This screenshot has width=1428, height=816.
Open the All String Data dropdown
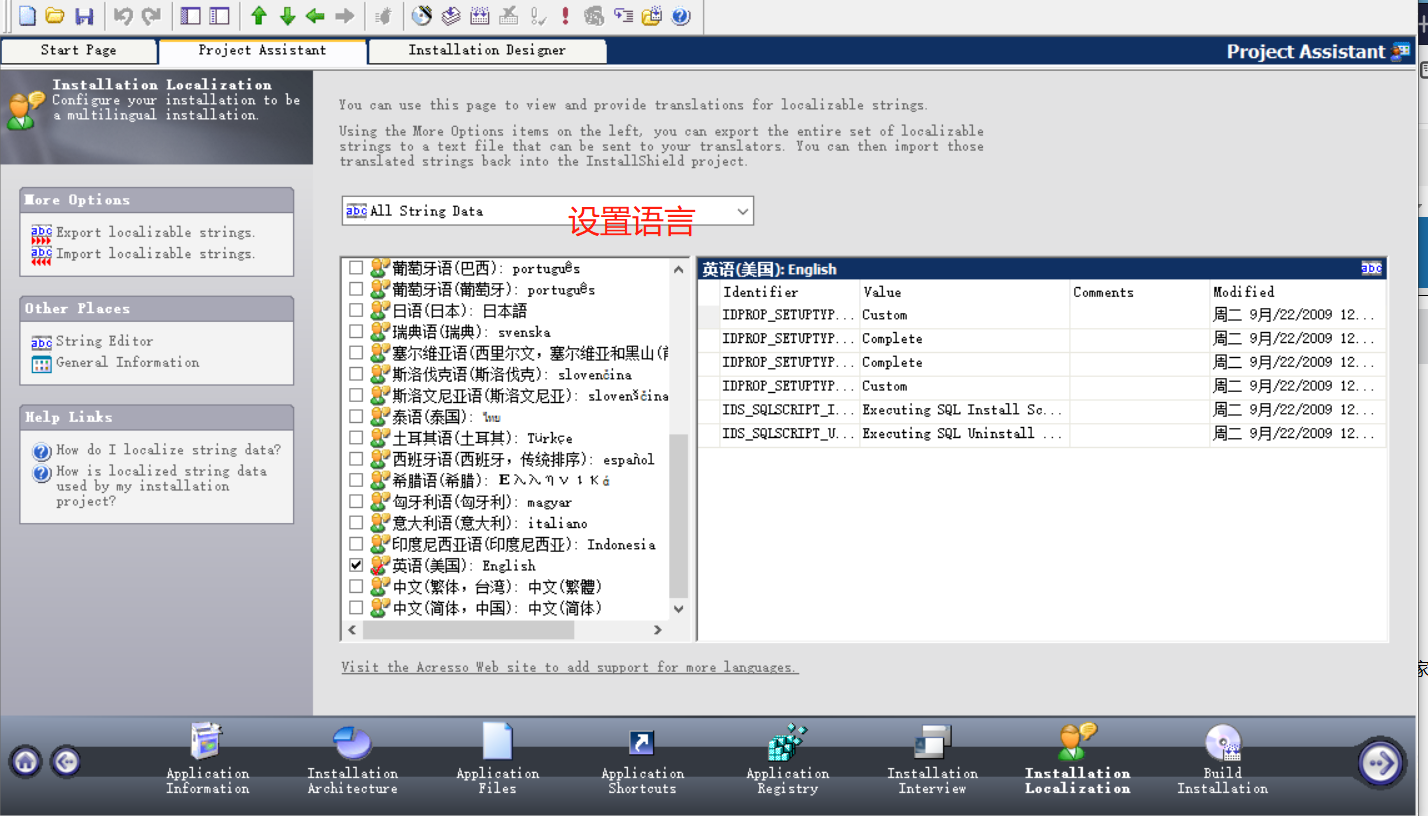click(x=742, y=211)
